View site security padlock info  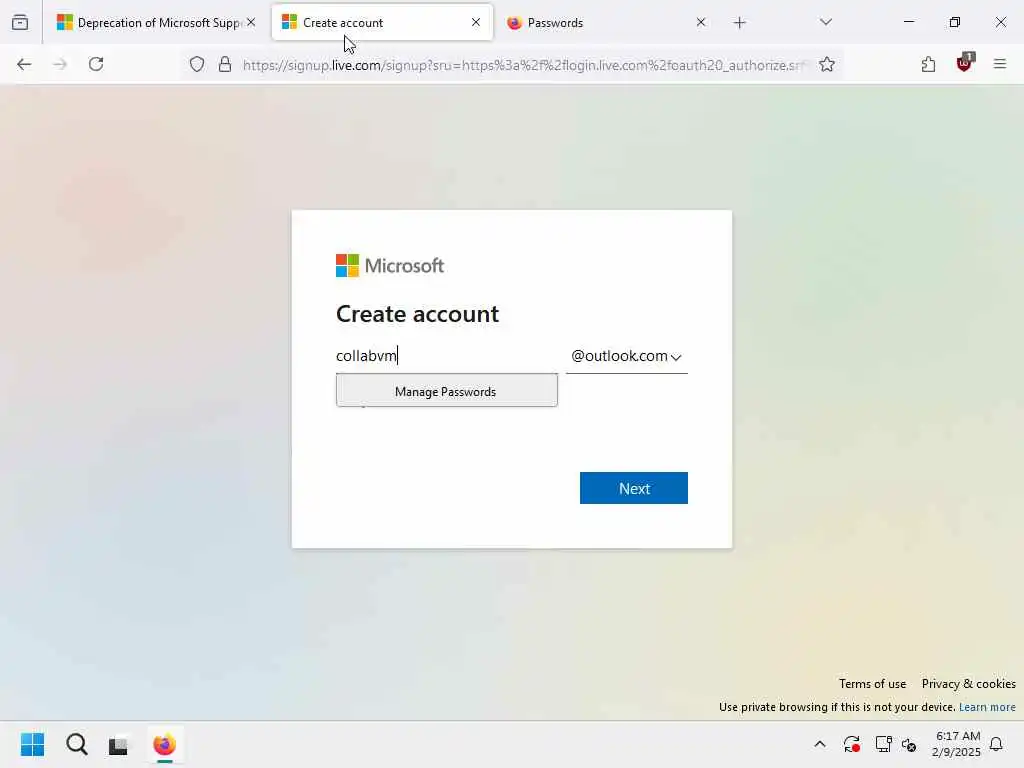[x=225, y=64]
